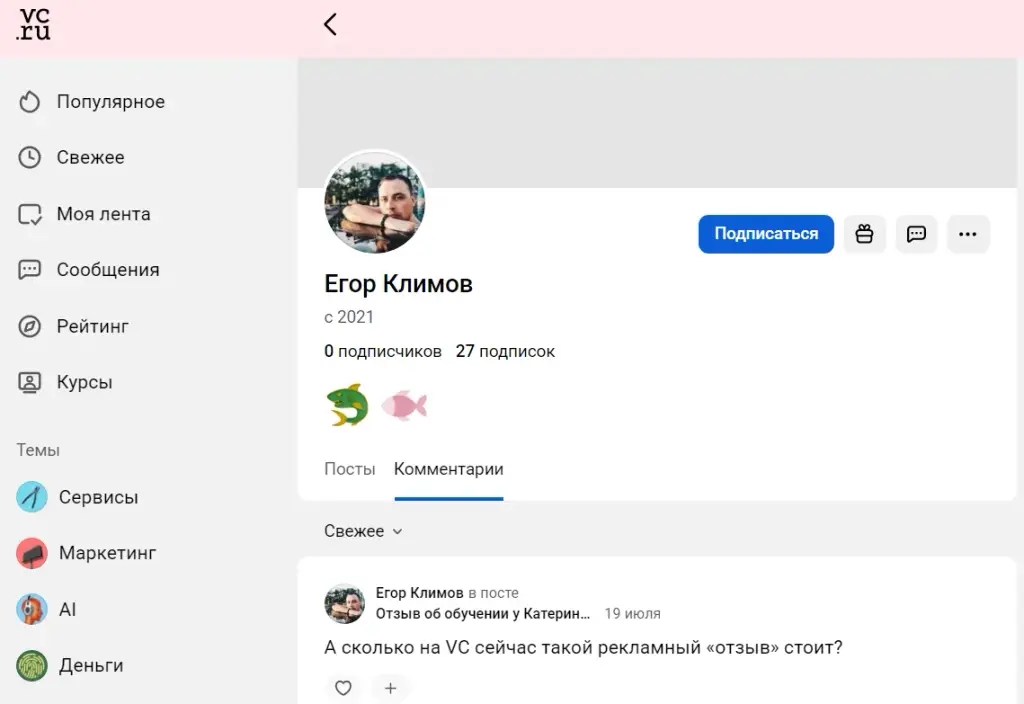
Task: Open the Маркетинг topic link
Action: coord(108,553)
